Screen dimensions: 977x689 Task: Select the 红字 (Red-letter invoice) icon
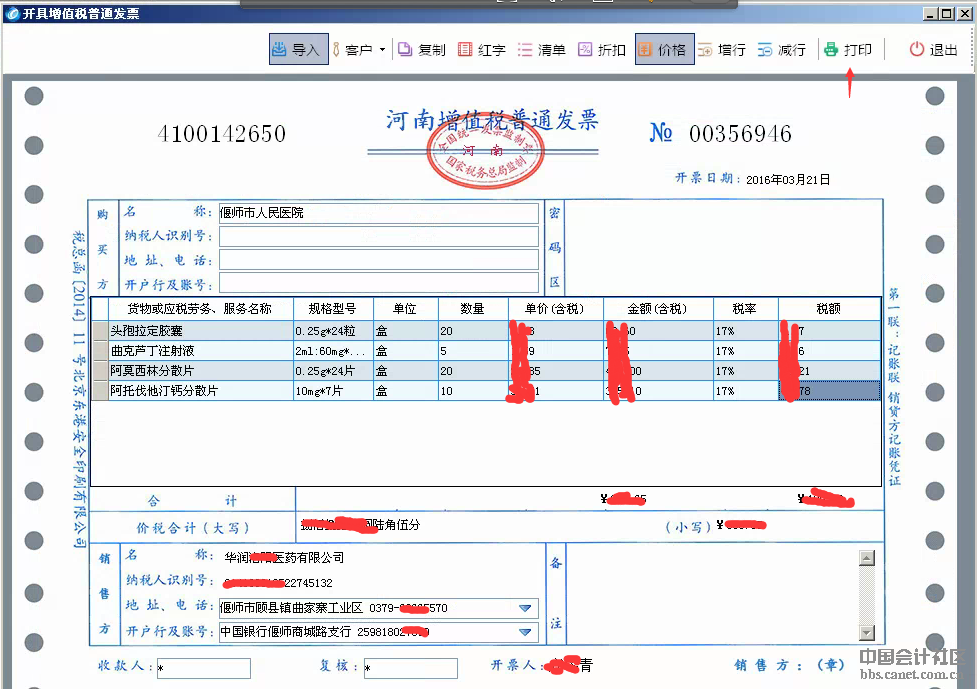[481, 50]
